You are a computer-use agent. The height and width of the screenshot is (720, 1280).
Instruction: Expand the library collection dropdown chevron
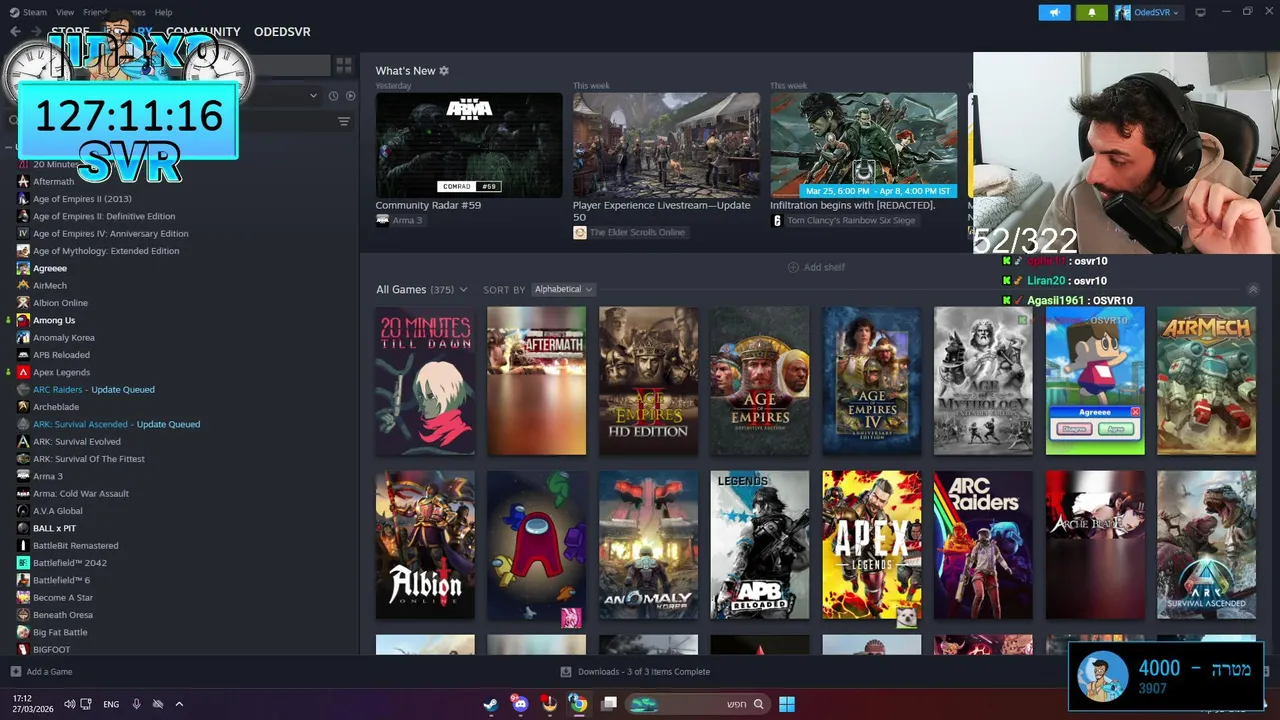point(313,96)
